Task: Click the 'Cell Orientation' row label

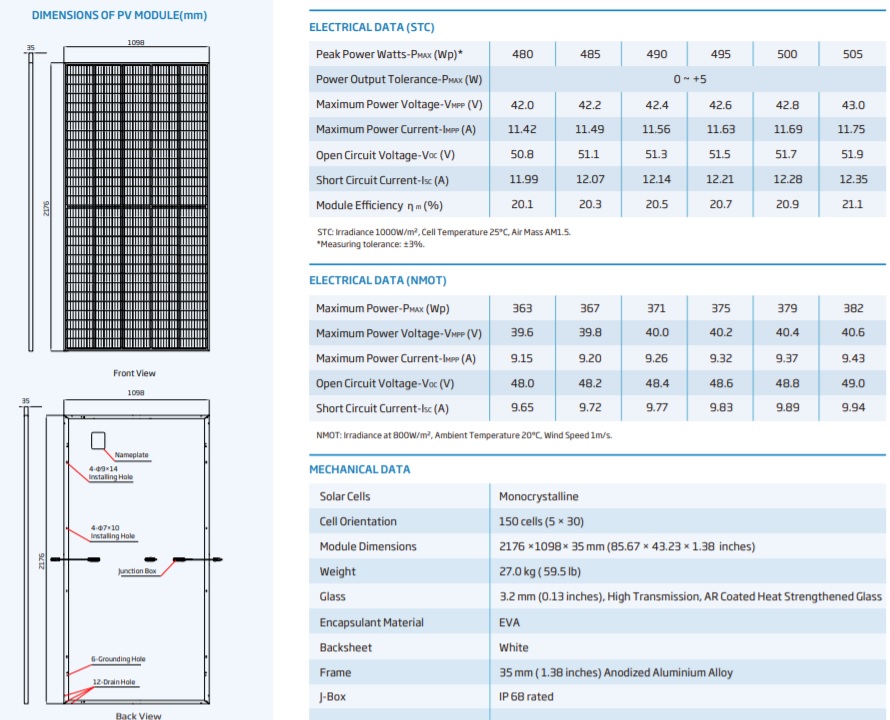Action: click(358, 521)
